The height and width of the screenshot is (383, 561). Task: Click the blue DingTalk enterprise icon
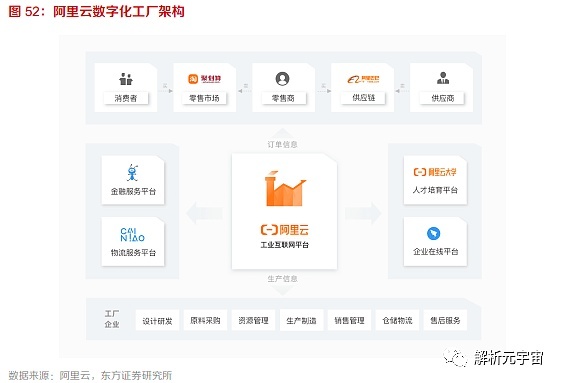click(434, 234)
